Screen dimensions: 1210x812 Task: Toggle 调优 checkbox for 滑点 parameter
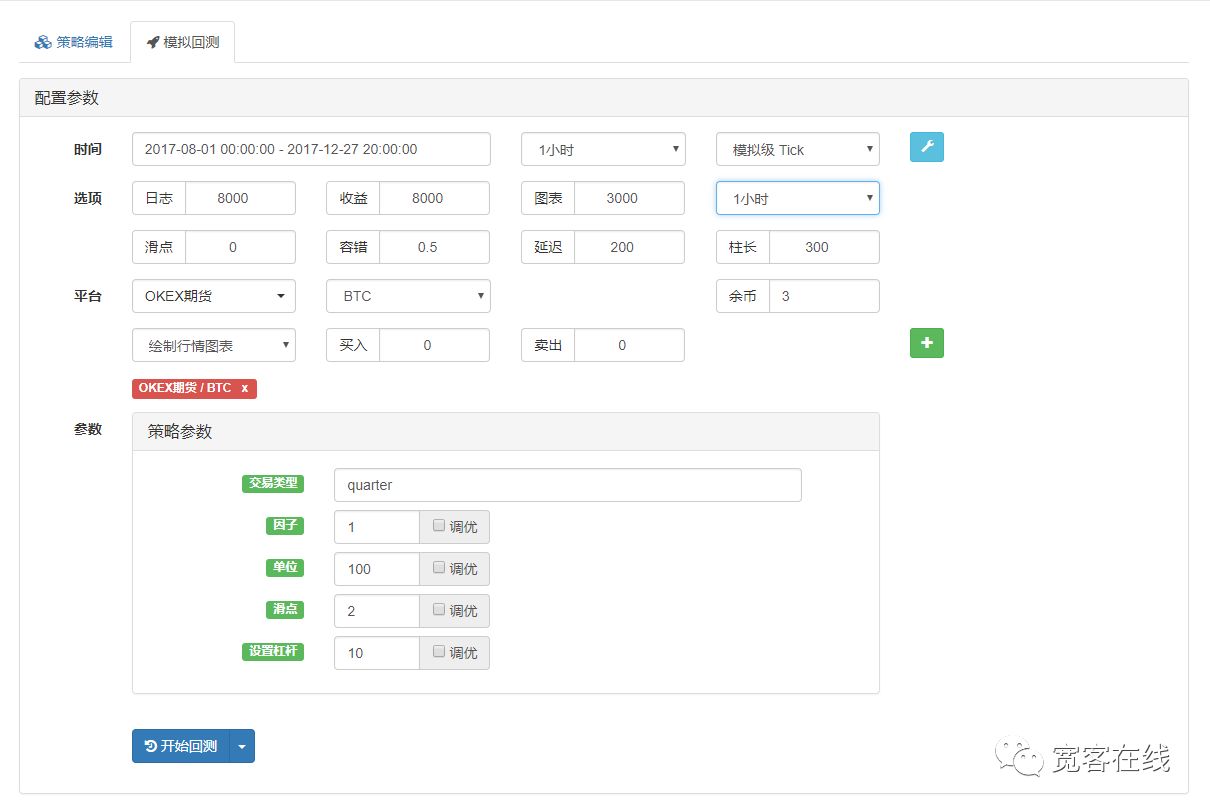tap(439, 610)
